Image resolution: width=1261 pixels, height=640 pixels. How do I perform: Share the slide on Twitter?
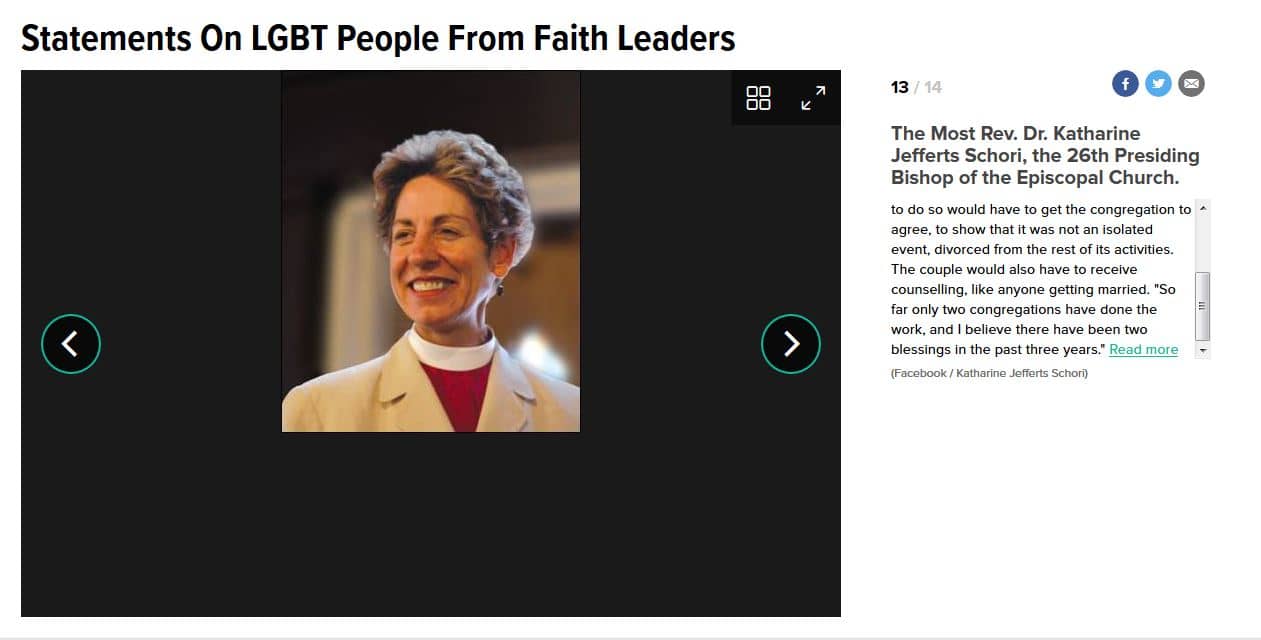pyautogui.click(x=1158, y=84)
